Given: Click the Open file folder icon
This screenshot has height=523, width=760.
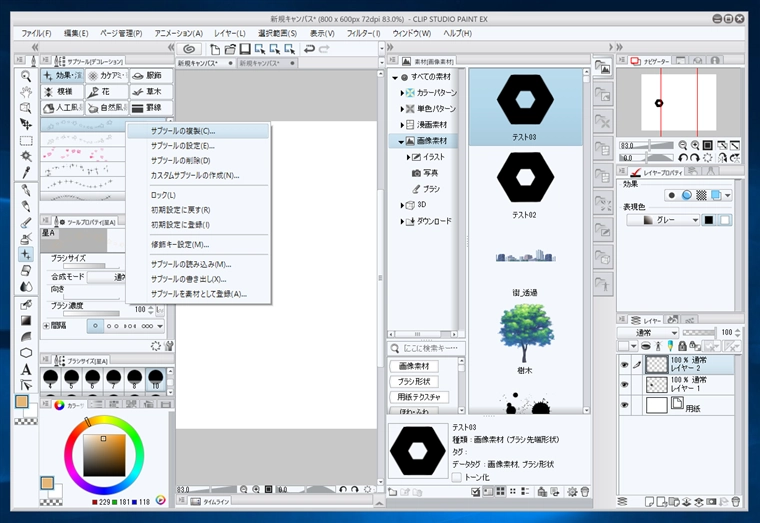Looking at the screenshot, I should pyautogui.click(x=230, y=49).
